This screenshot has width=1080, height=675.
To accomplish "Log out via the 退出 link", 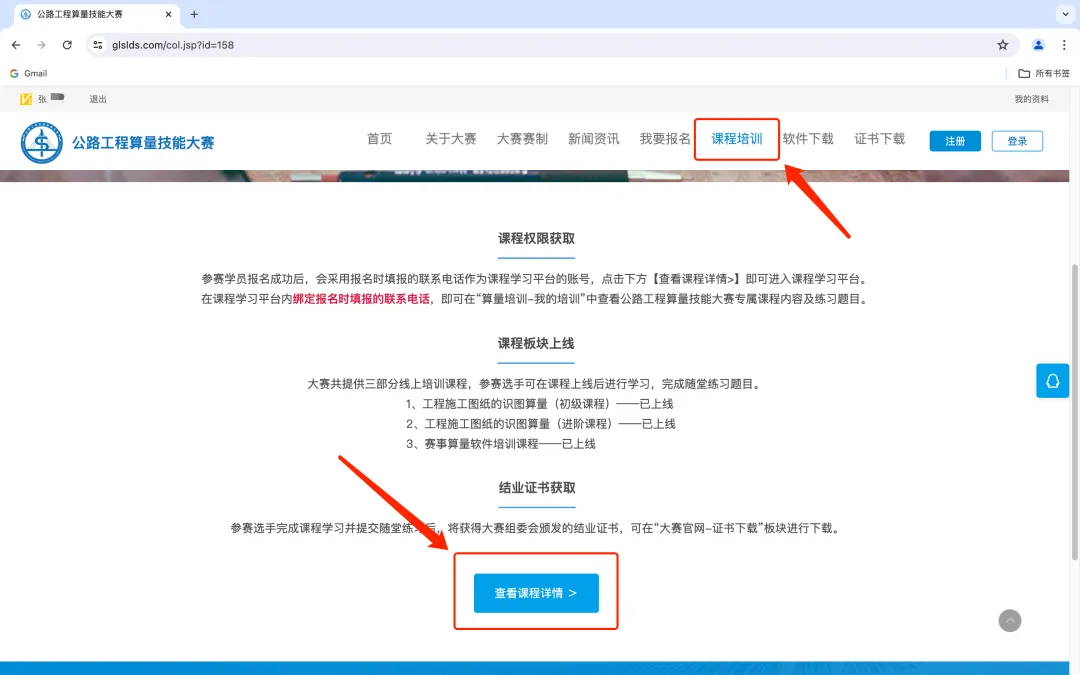I will pos(97,99).
